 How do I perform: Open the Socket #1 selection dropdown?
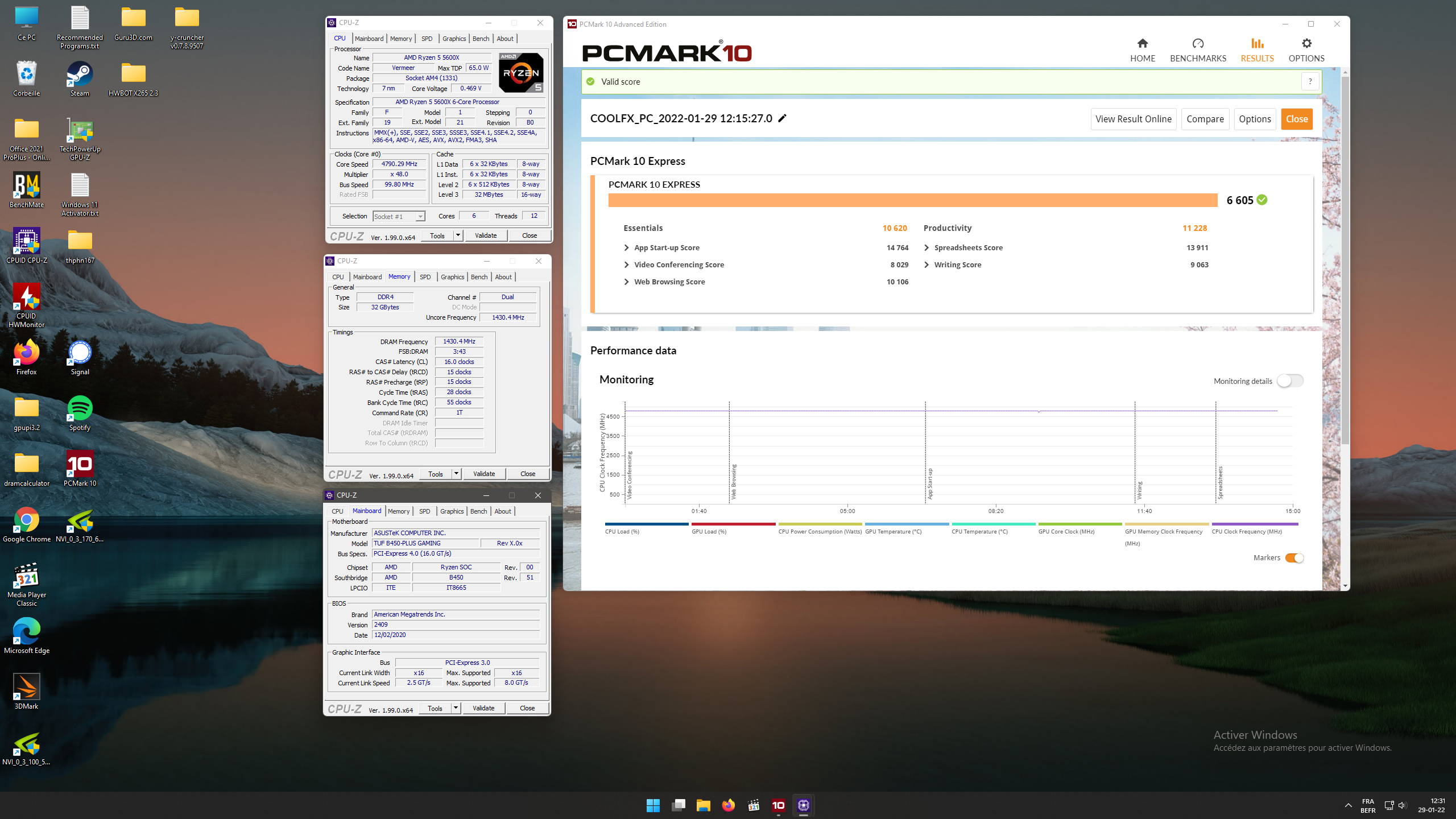(399, 216)
